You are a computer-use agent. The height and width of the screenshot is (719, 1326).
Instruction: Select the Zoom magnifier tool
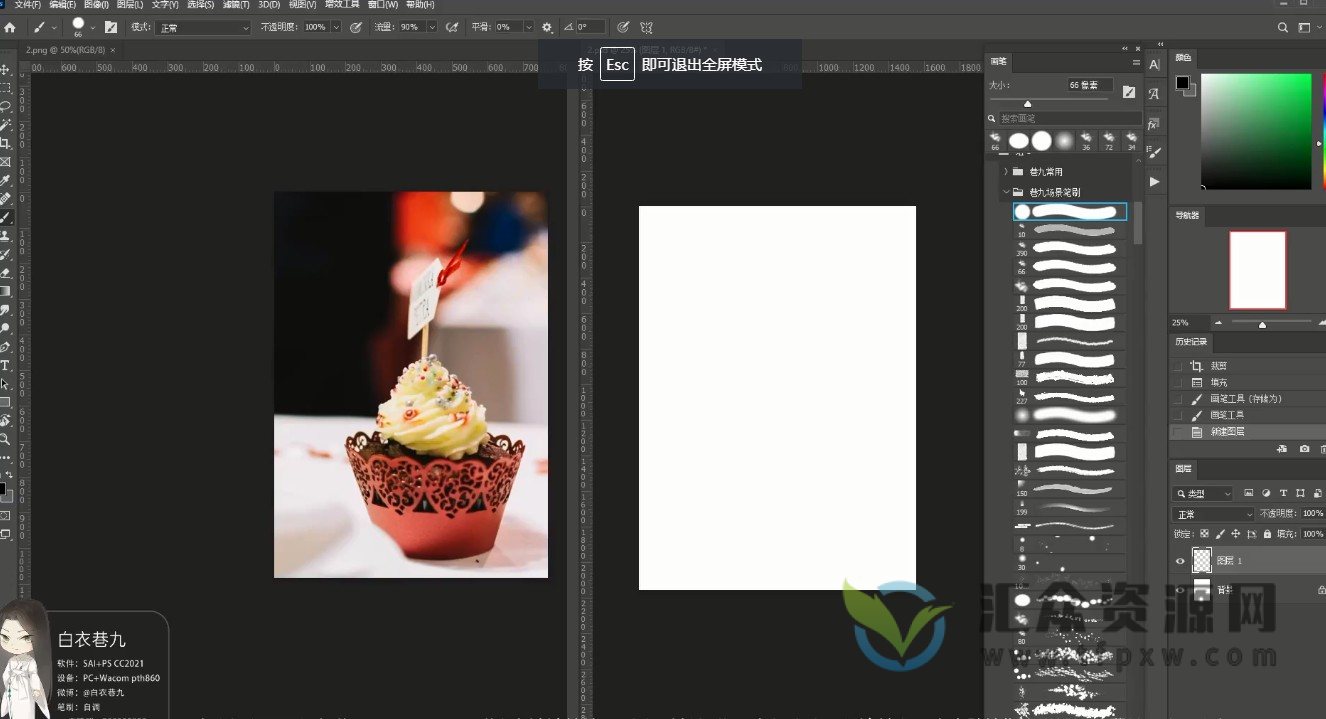[5, 439]
